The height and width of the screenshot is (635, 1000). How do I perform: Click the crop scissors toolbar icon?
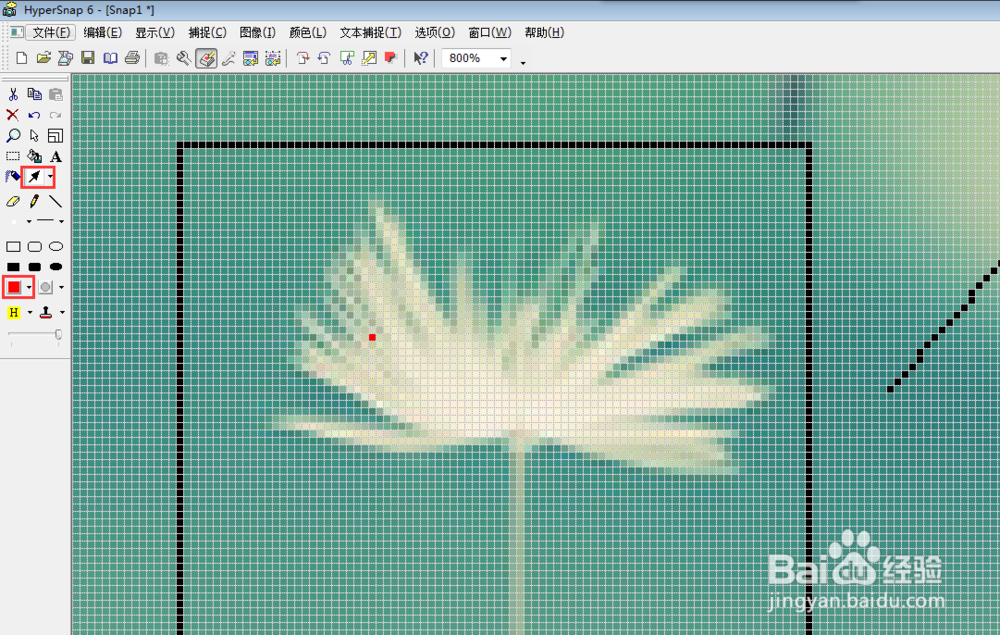click(x=347, y=58)
